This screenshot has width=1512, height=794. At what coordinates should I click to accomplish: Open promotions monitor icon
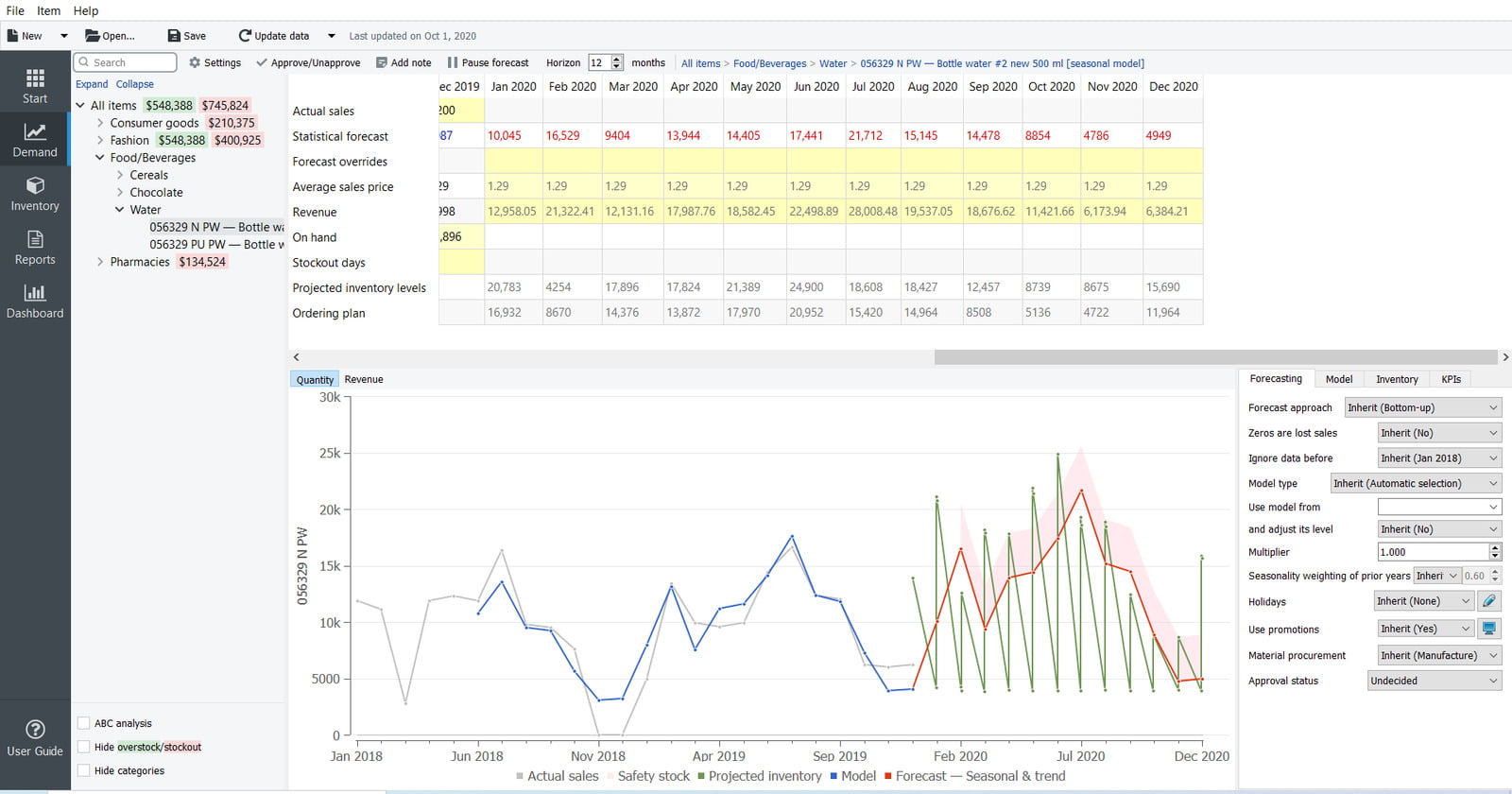tap(1489, 629)
